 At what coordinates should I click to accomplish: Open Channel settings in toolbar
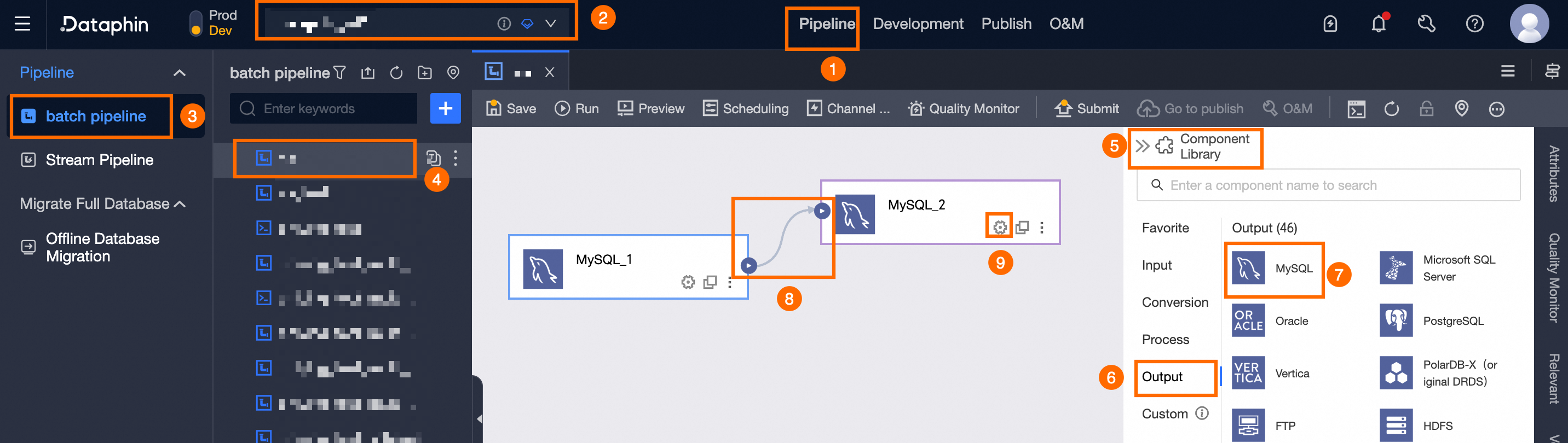tap(848, 108)
